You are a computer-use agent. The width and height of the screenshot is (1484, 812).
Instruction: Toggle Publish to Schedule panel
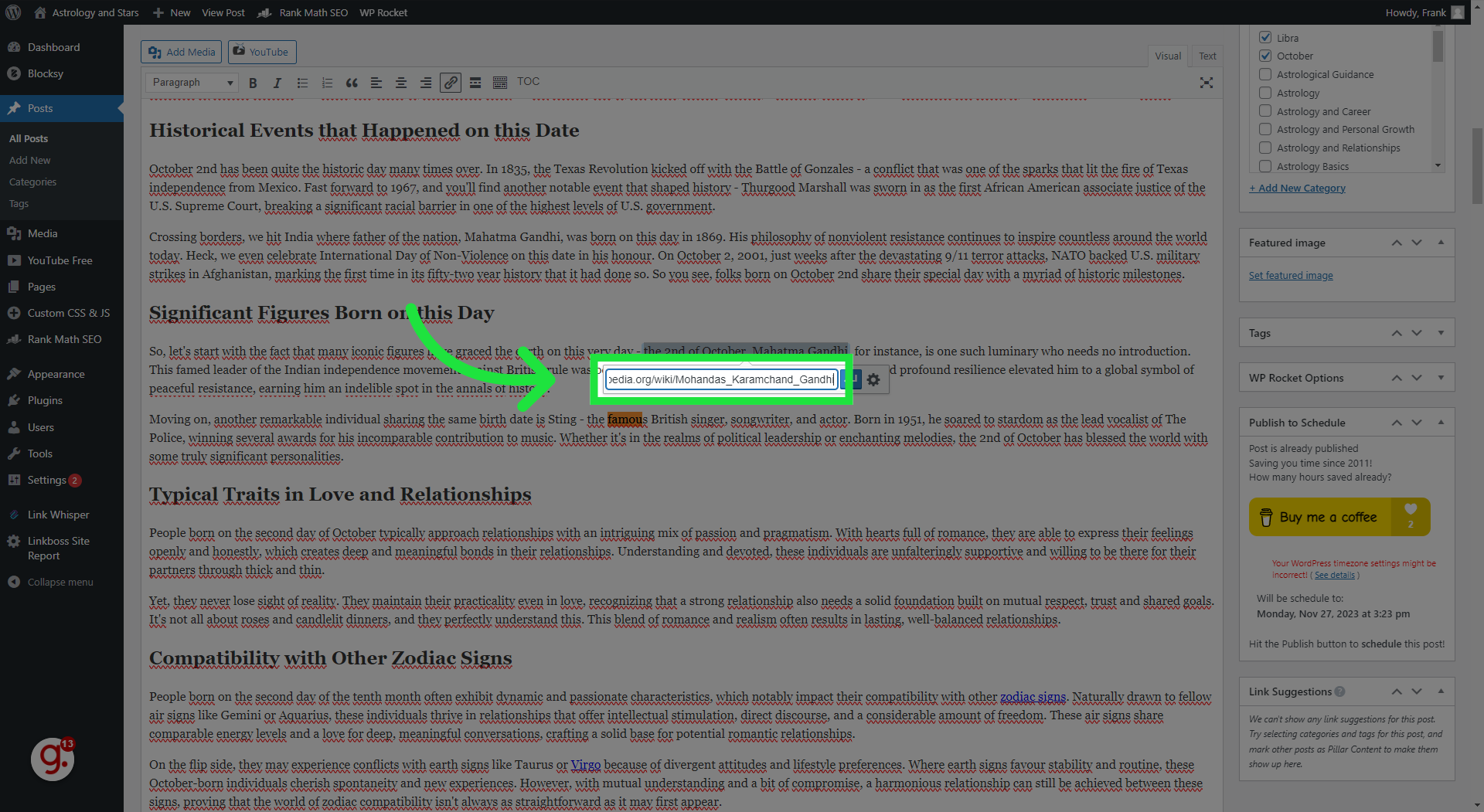tap(1441, 423)
